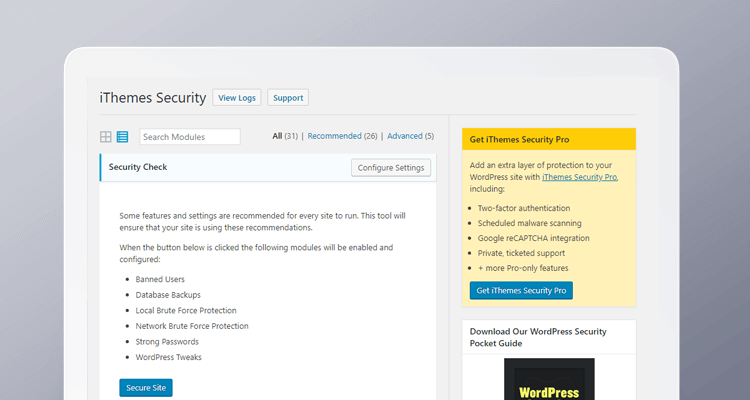Viewport: 750px width, 400px height.
Task: Click Google reCAPTCHA integration bullet
Action: point(533,238)
